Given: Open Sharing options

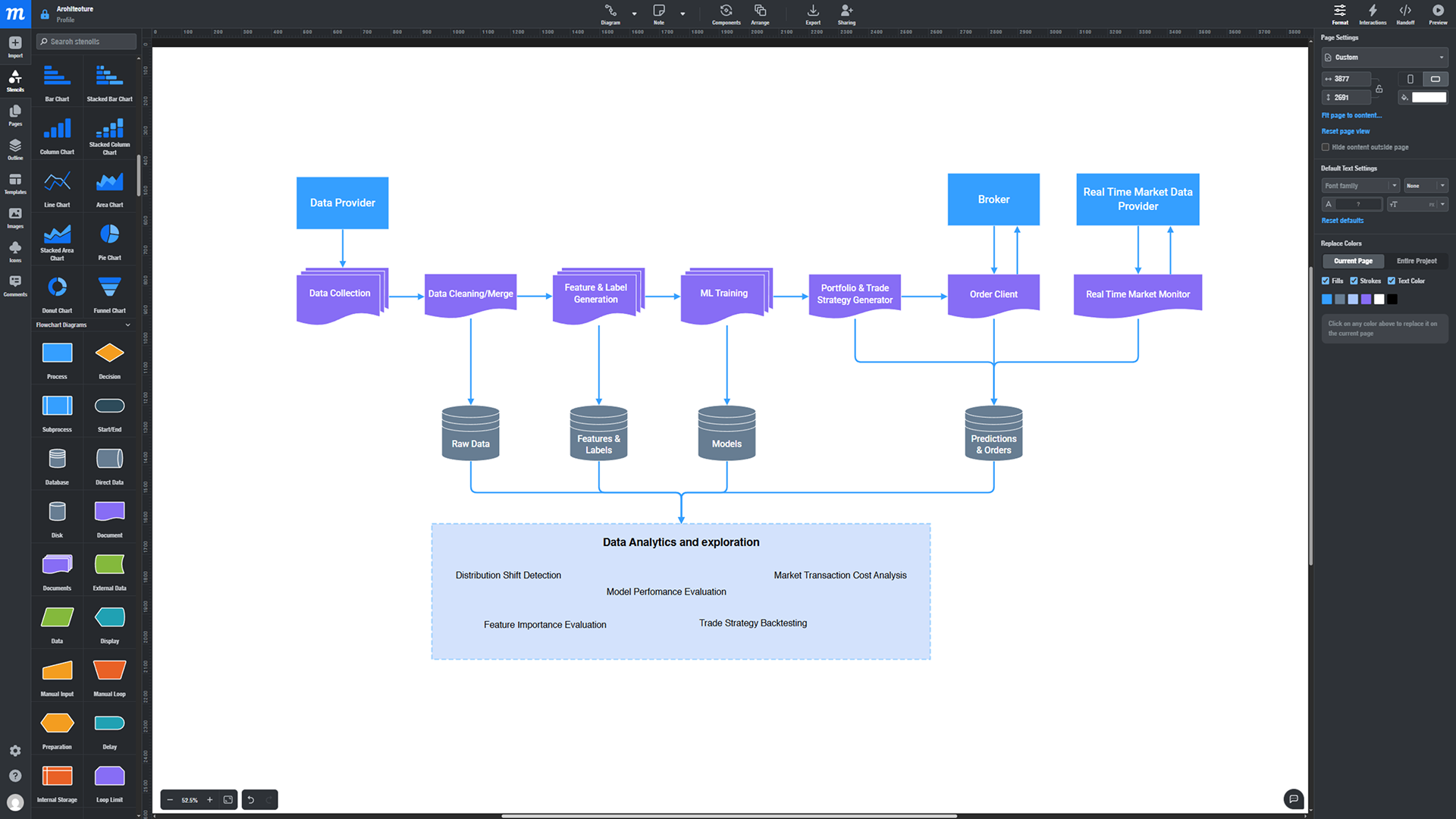Looking at the screenshot, I should pos(846,13).
